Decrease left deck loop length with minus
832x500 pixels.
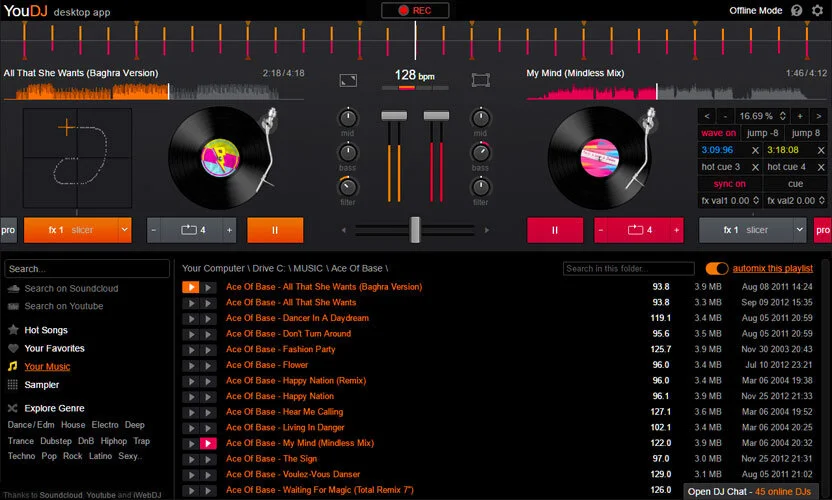(154, 230)
